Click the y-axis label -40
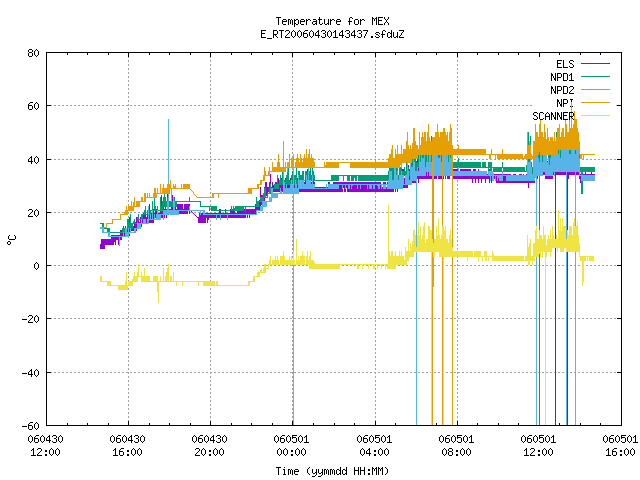The width and height of the screenshot is (640, 480). pyautogui.click(x=31, y=373)
